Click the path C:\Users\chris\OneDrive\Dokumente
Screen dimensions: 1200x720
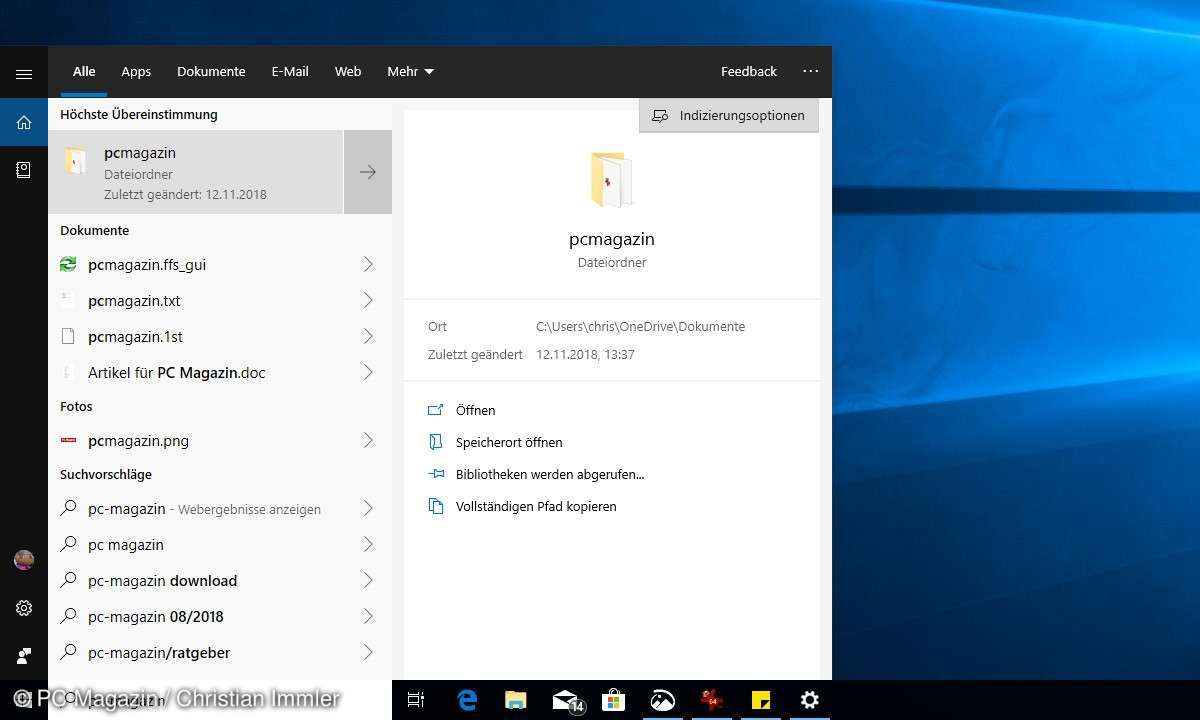[640, 326]
